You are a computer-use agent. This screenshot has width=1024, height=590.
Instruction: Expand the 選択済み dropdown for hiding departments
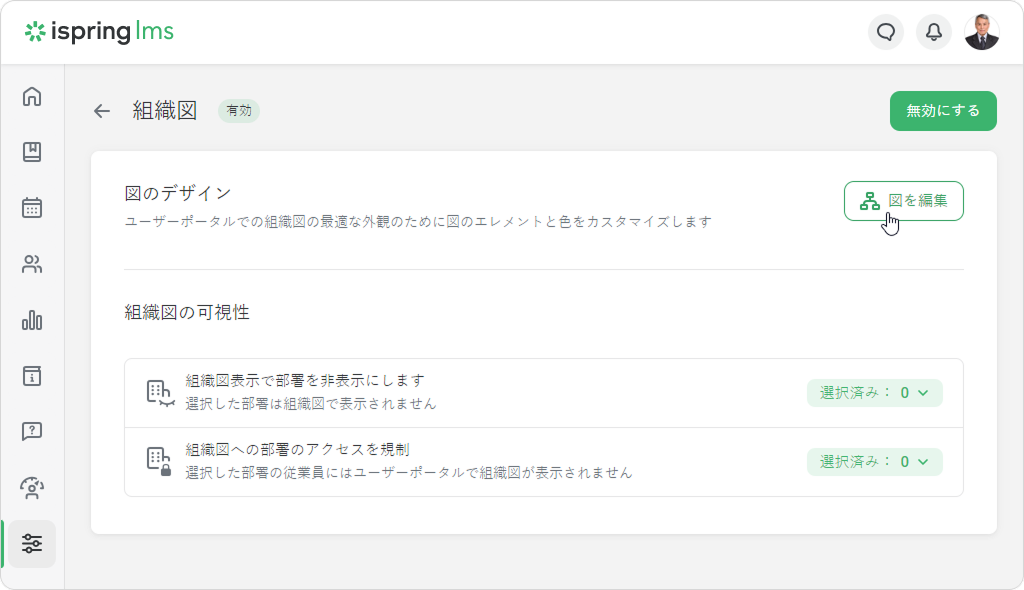coord(874,393)
